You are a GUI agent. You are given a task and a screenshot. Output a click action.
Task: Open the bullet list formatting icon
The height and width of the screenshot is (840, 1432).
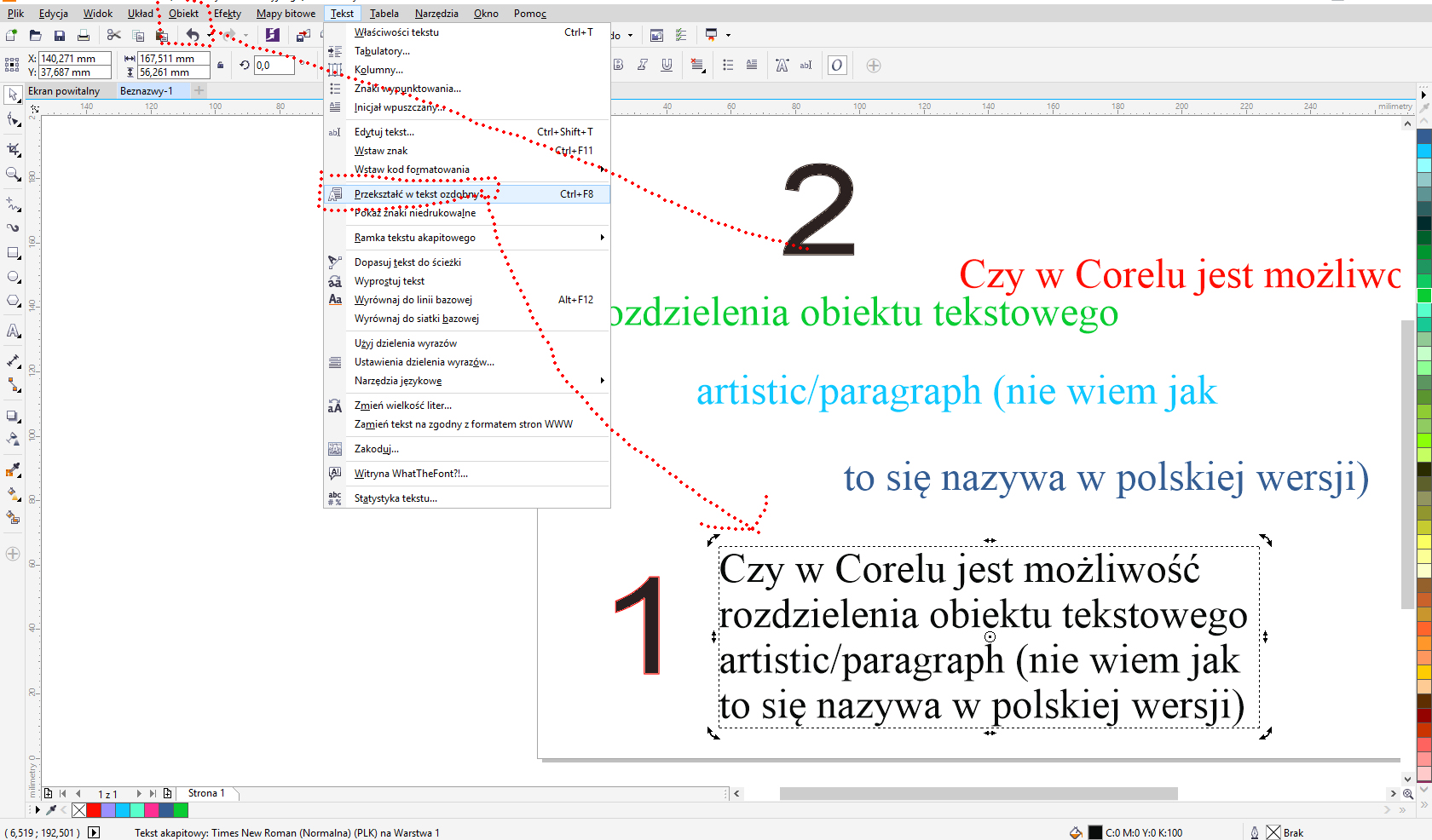[x=728, y=66]
